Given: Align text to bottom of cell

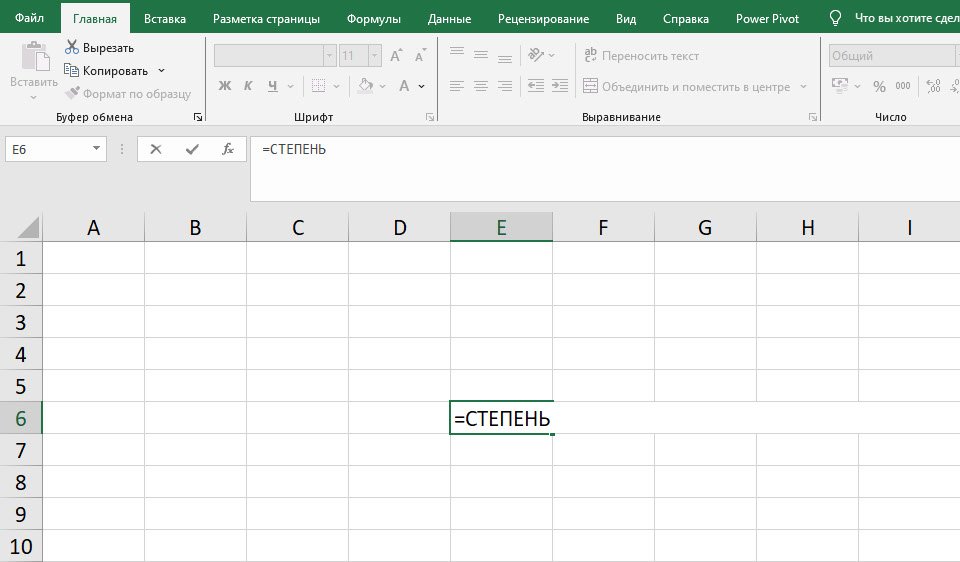Looking at the screenshot, I should tap(504, 57).
